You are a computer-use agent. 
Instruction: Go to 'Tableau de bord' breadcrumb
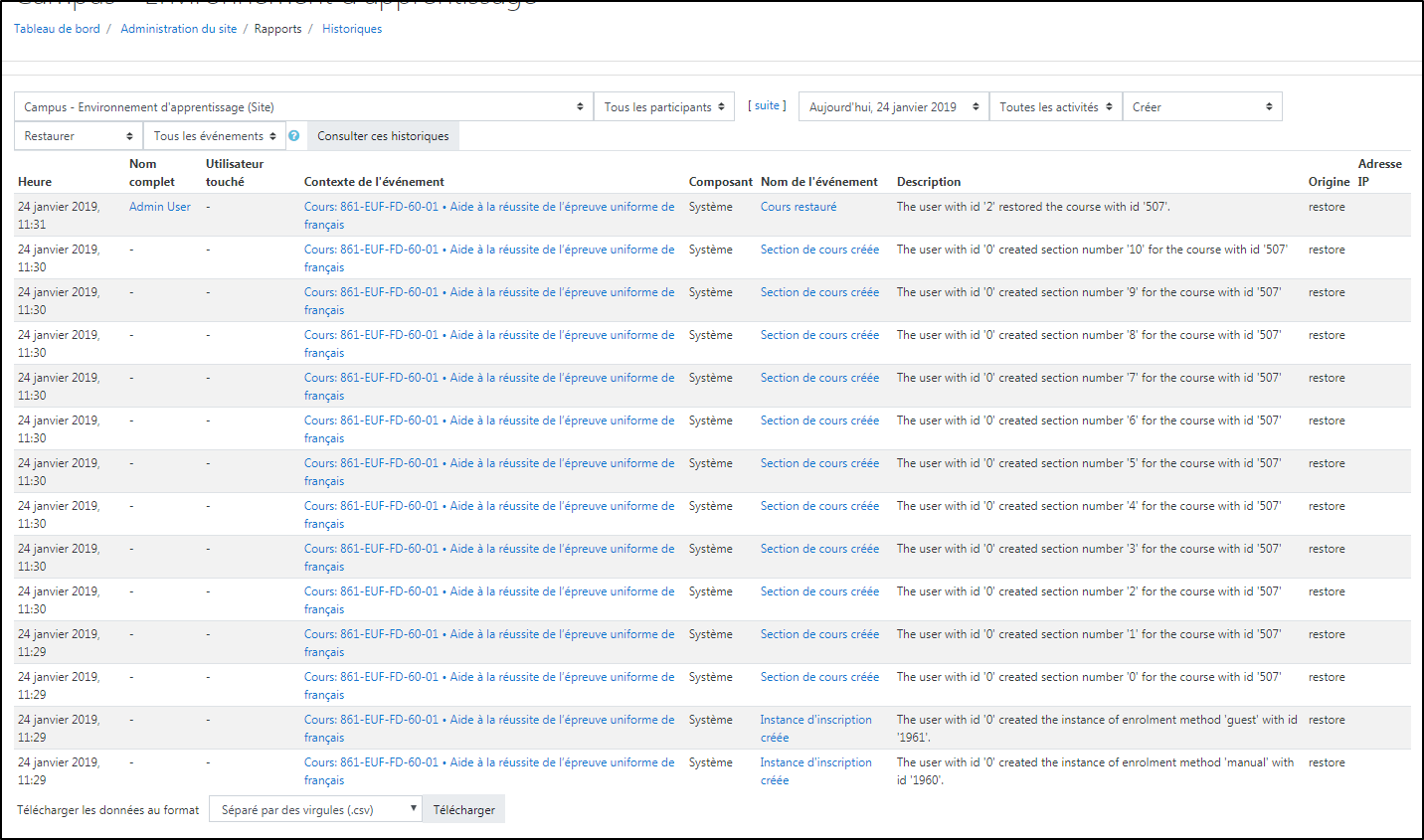(57, 29)
